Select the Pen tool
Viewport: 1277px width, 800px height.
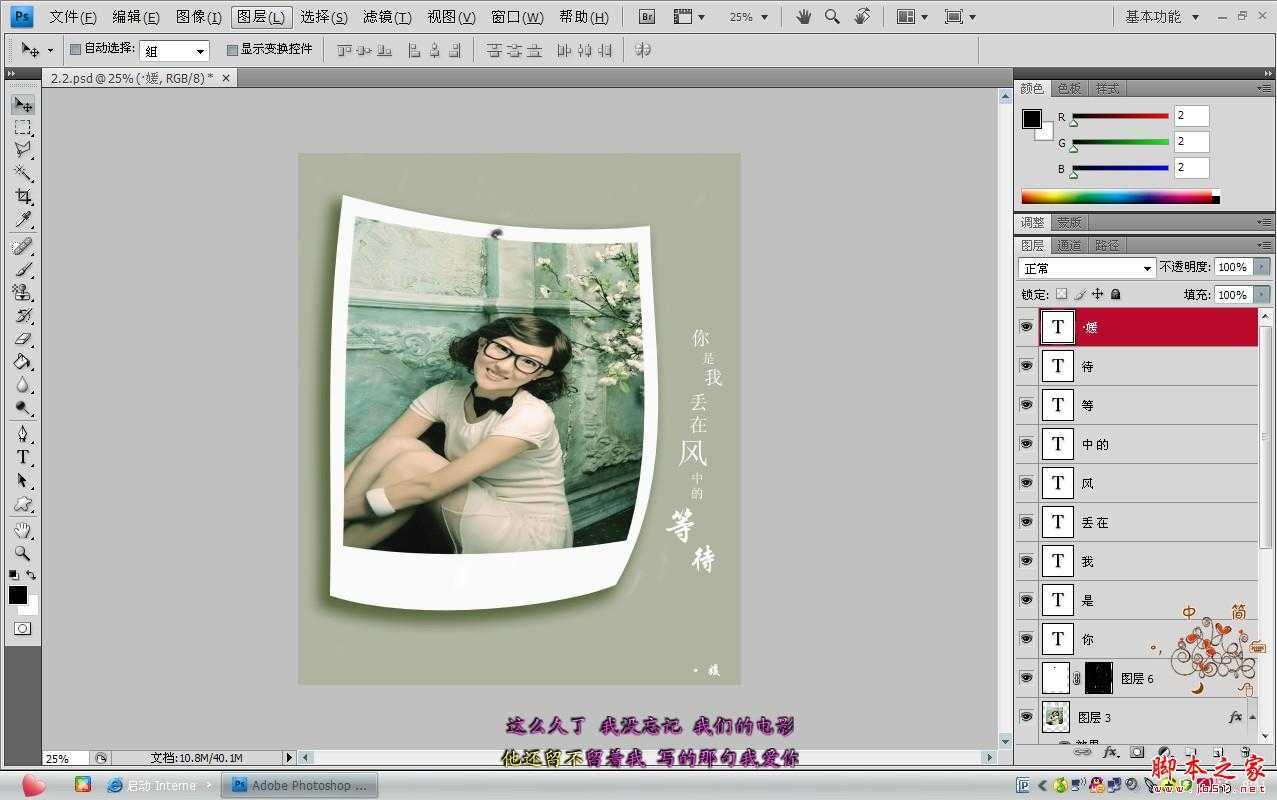tap(23, 434)
